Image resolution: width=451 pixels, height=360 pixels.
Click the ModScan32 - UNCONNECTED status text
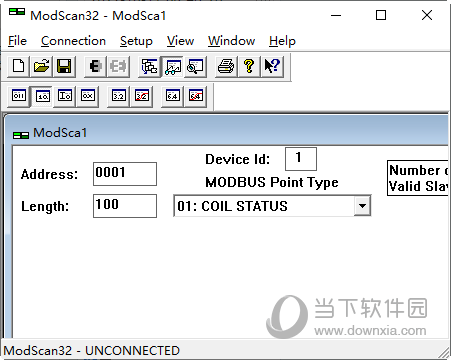[92, 351]
